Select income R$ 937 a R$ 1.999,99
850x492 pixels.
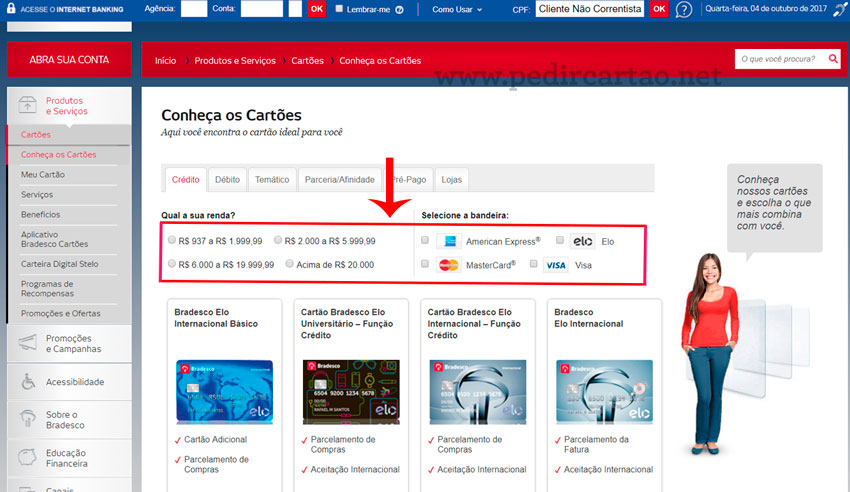tap(172, 240)
